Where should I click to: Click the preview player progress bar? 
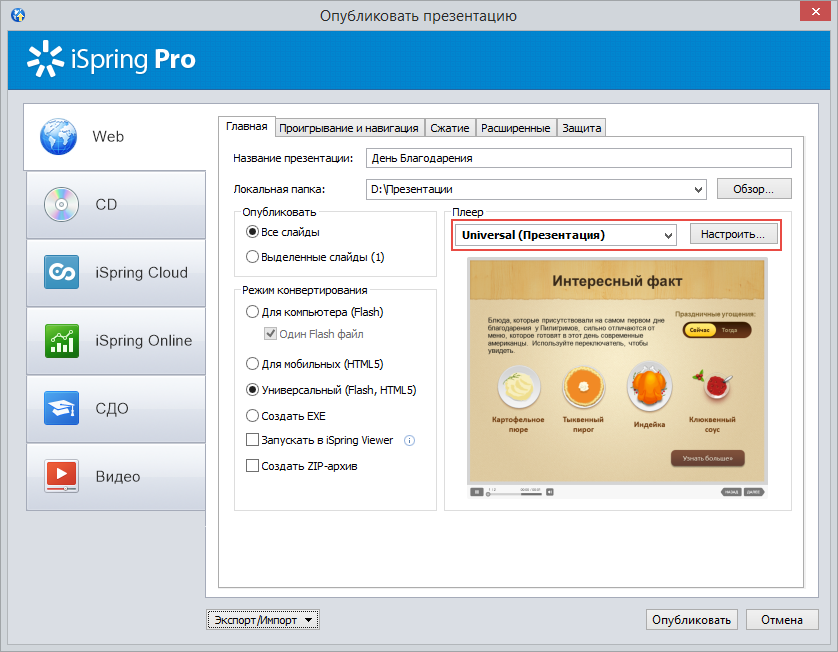514,494
